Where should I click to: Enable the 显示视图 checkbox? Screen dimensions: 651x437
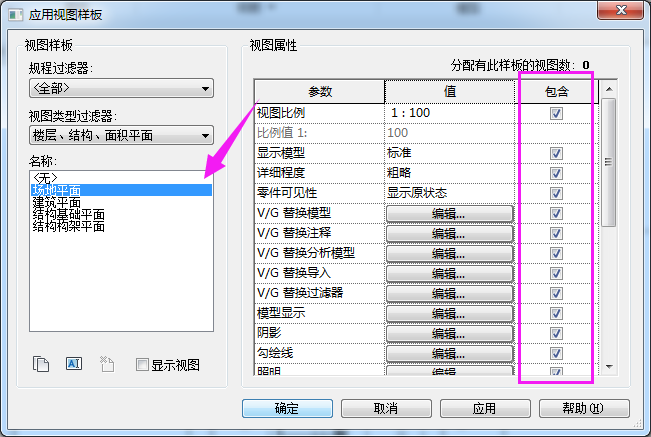click(x=142, y=366)
